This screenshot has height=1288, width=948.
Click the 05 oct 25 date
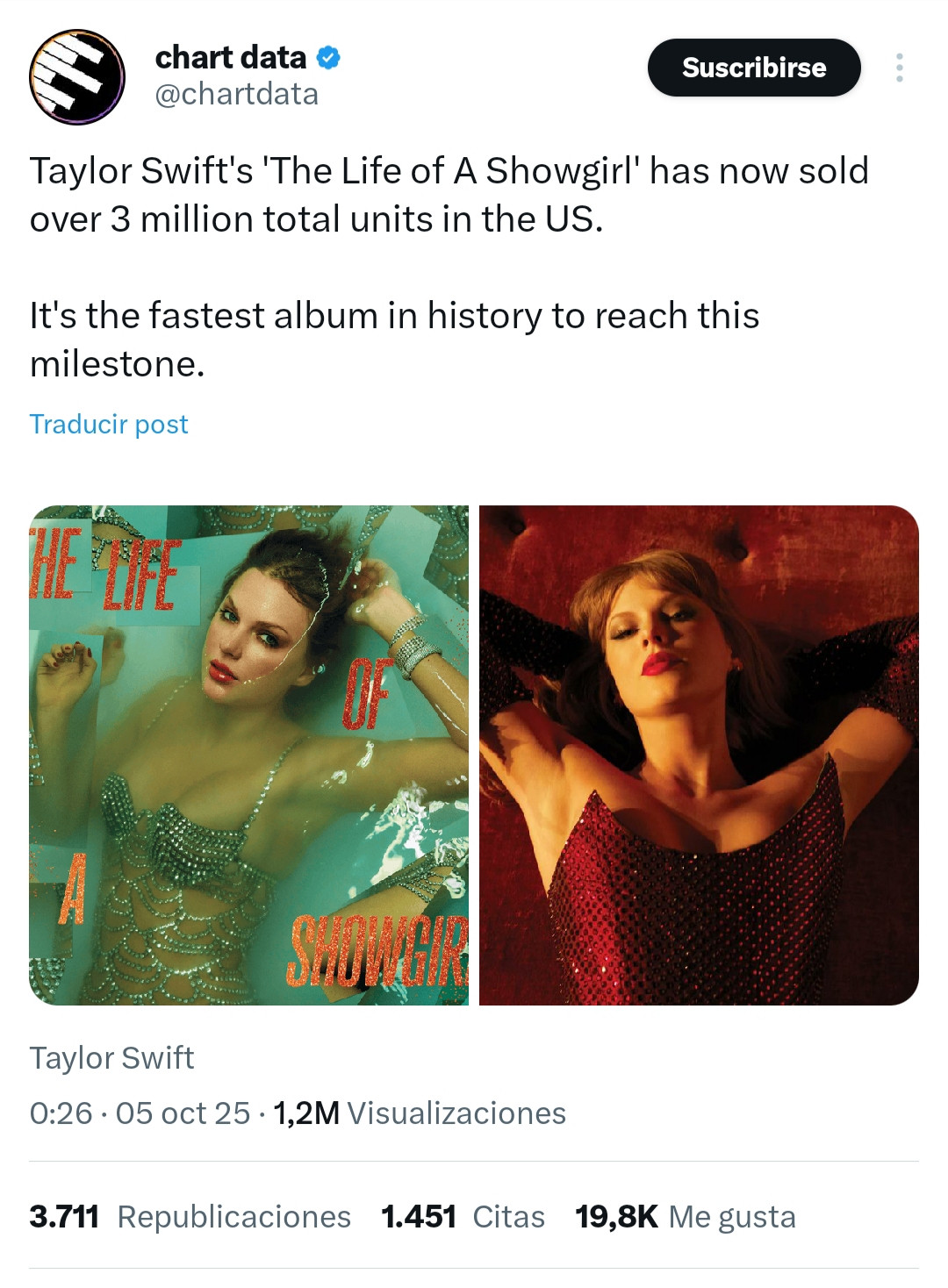[x=183, y=1113]
